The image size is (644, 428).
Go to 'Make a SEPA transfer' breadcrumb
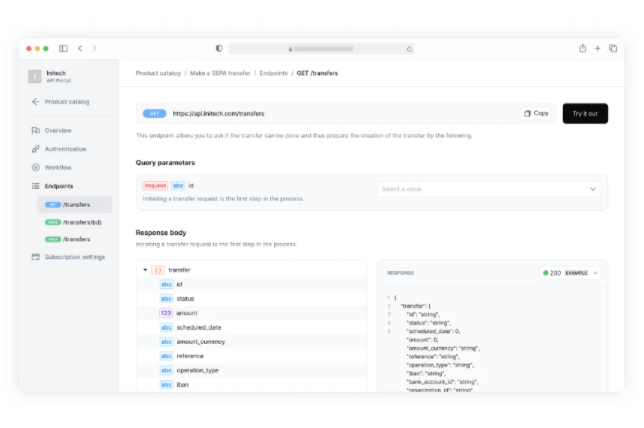click(218, 73)
